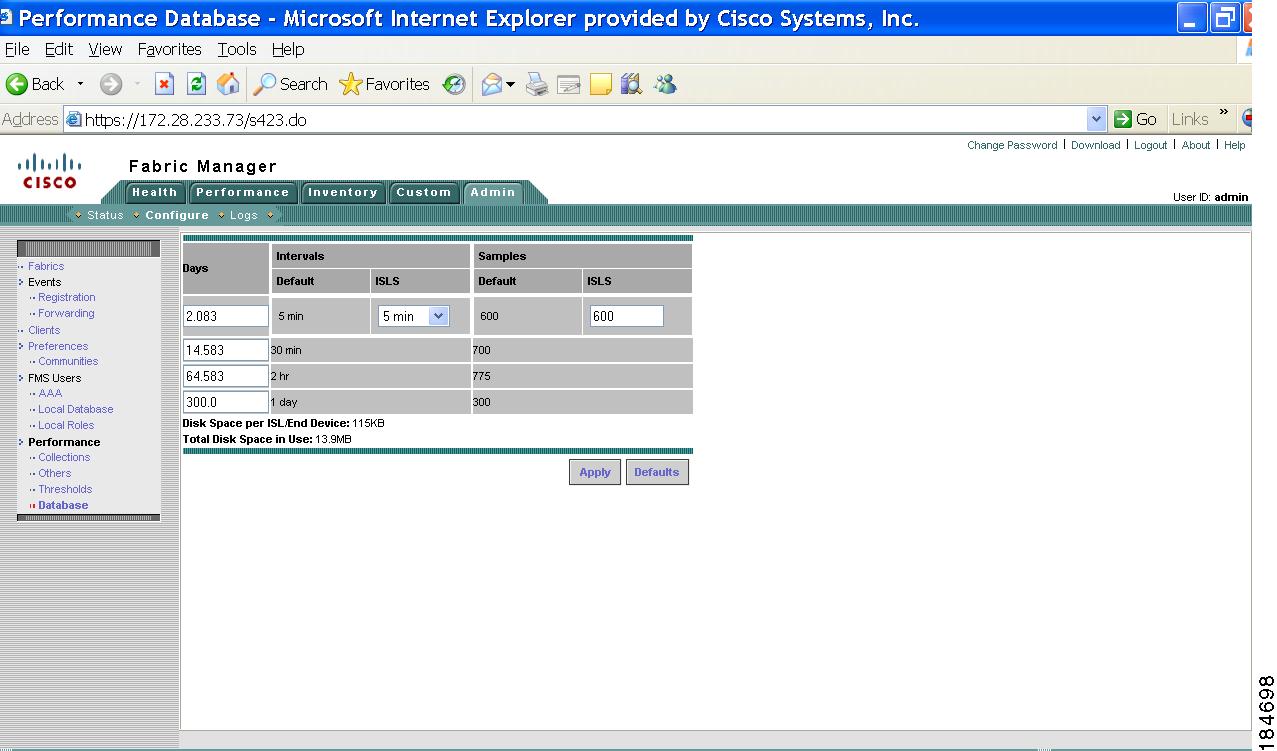Viewport: 1277px width, 751px height.
Task: Open Communities in the sidebar
Action: coord(68,361)
